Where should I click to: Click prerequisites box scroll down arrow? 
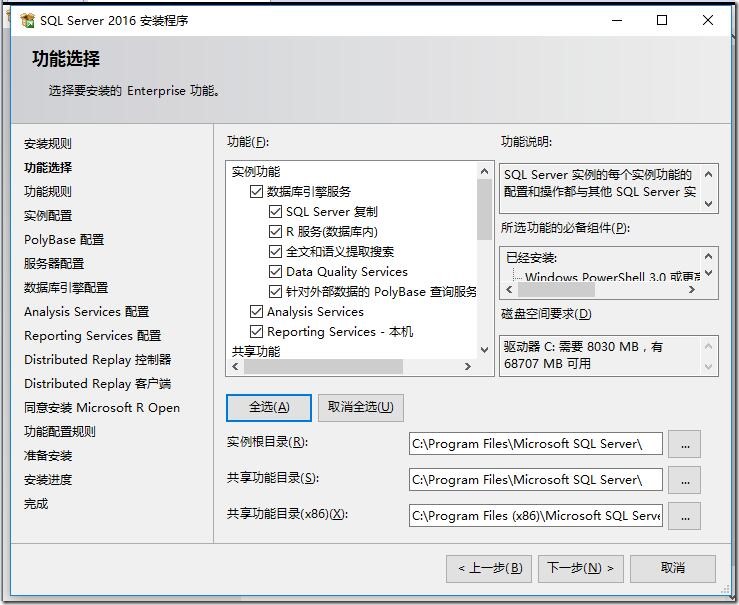pos(708,273)
